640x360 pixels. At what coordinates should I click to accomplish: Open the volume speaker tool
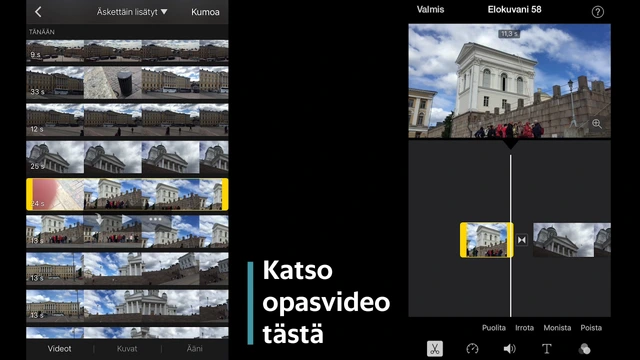click(x=509, y=349)
